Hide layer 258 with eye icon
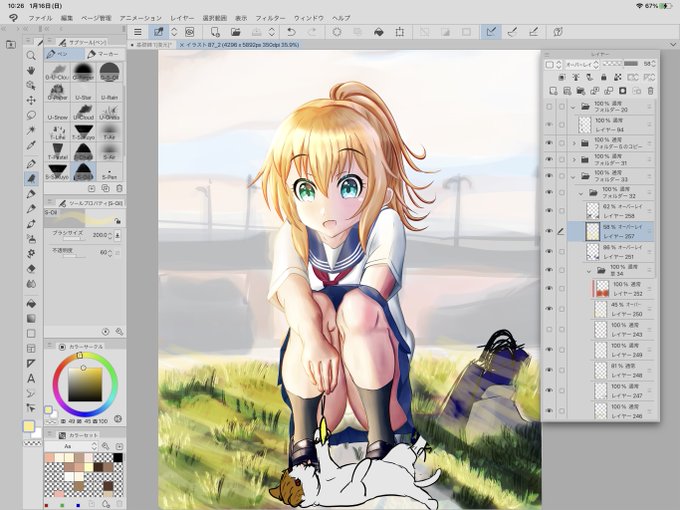 (549, 211)
